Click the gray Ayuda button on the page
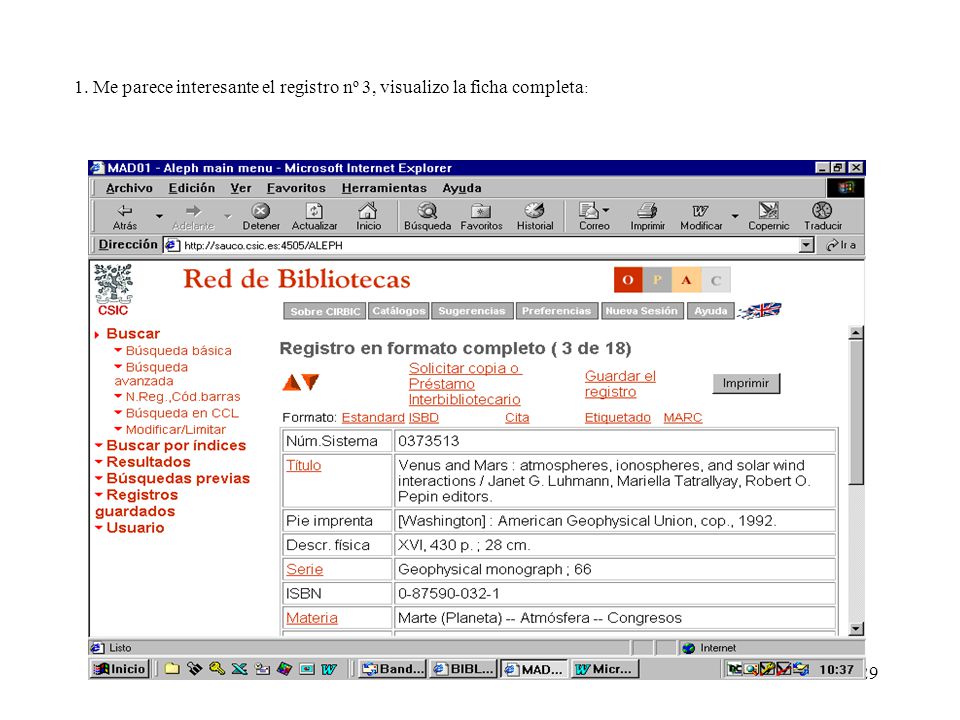960x720 pixels. pos(710,311)
